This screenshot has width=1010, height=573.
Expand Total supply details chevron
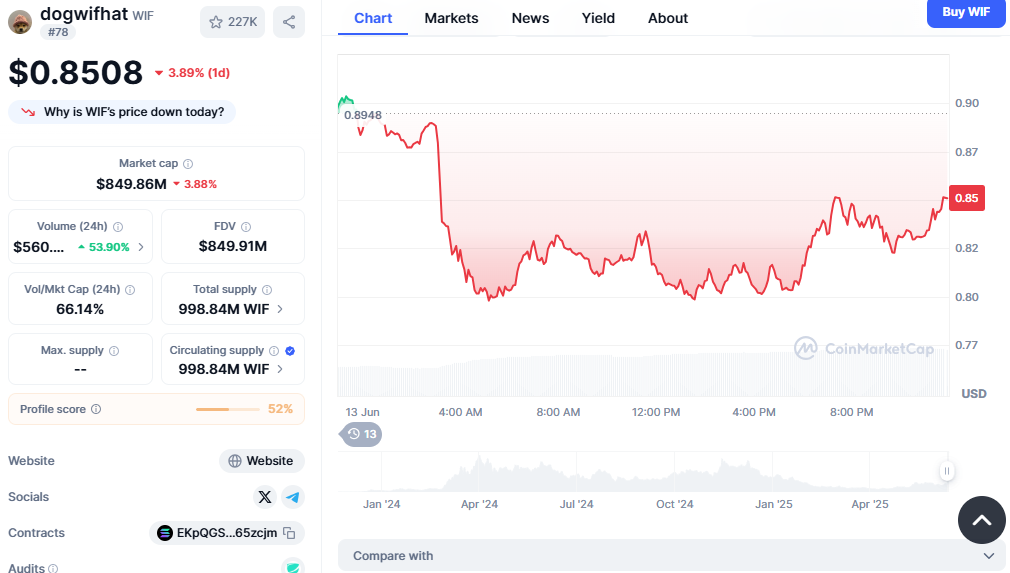280,309
